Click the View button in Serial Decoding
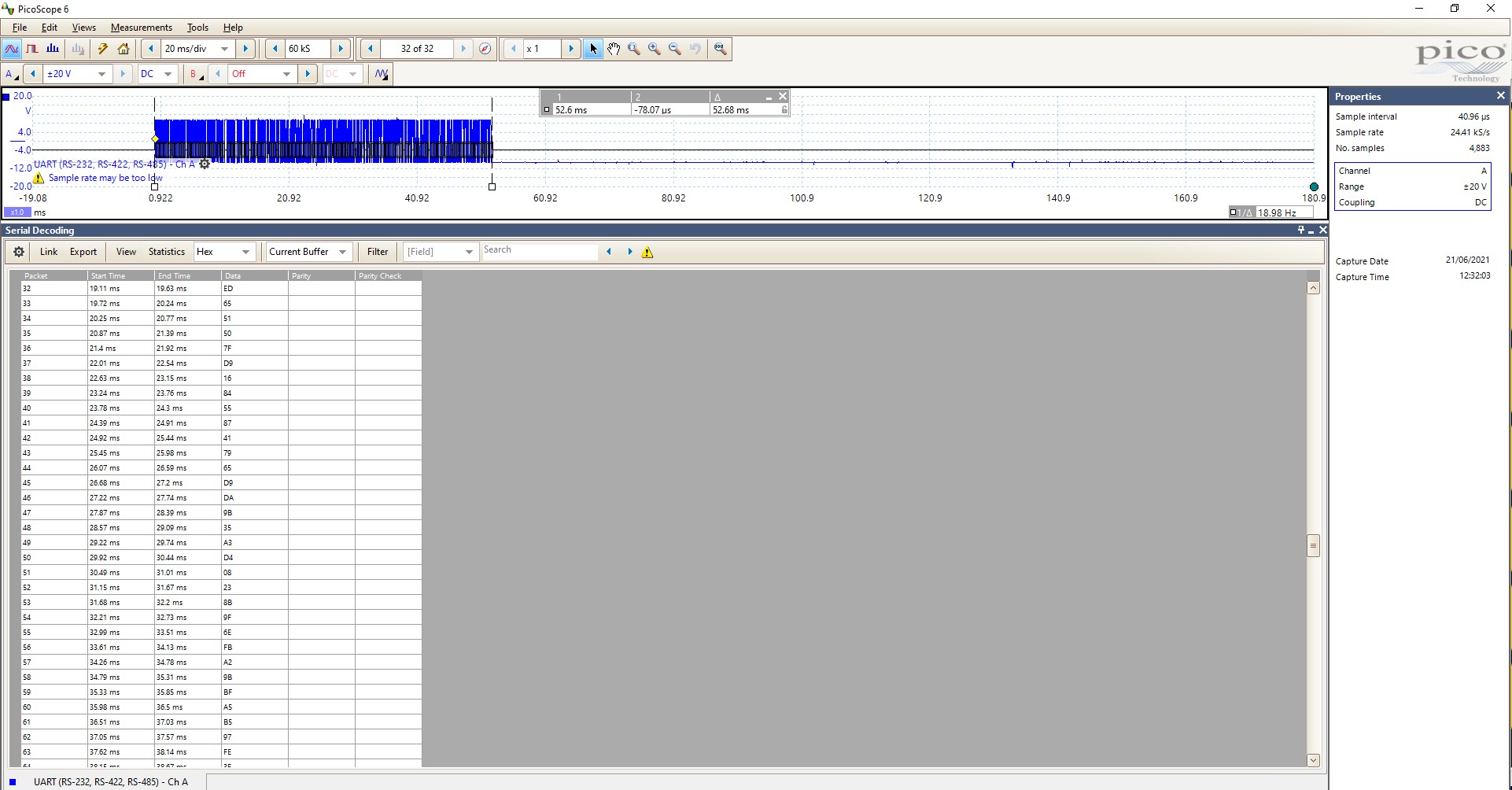This screenshot has width=1512, height=790. point(126,252)
